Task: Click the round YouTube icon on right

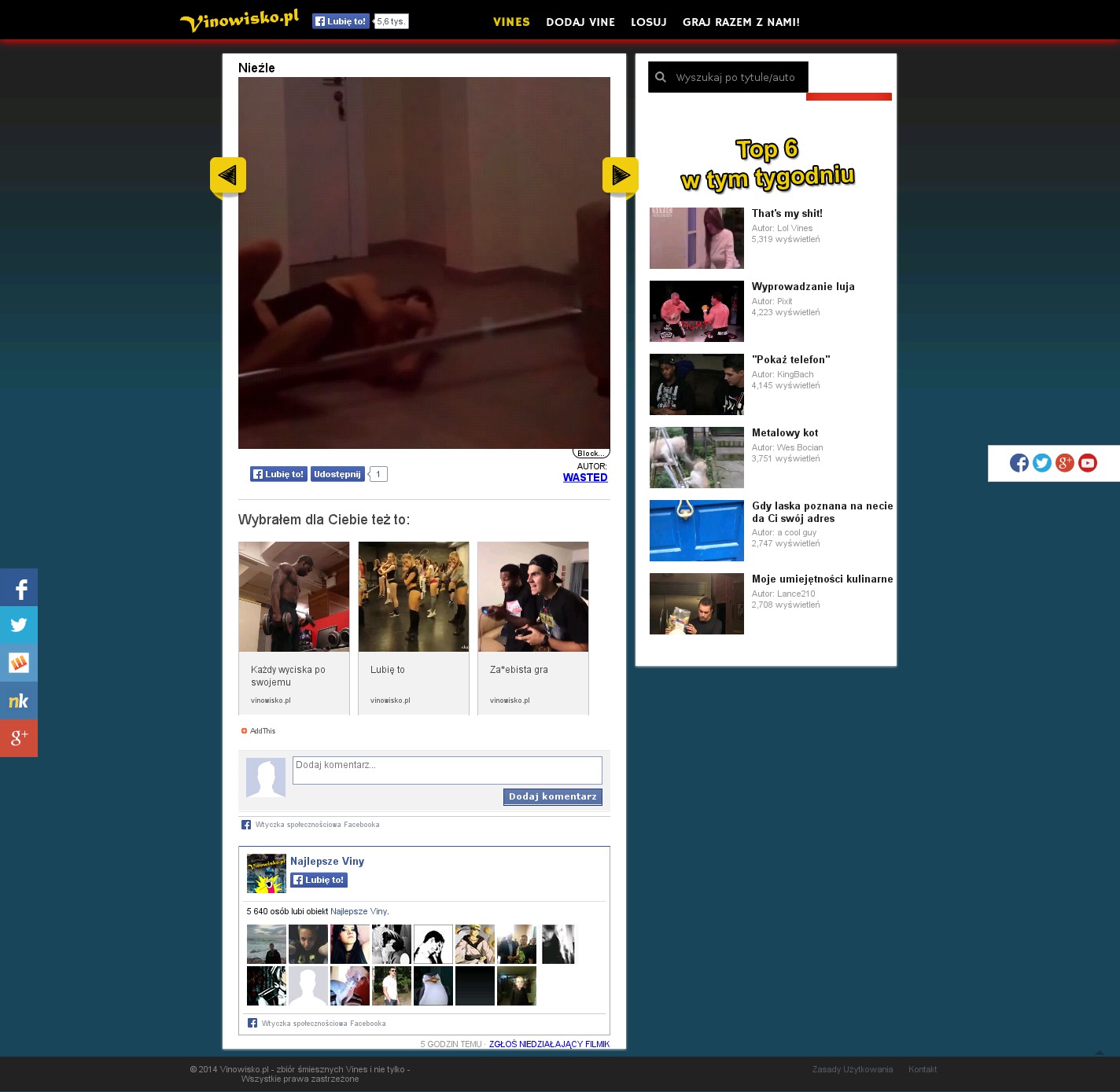Action: [1087, 463]
